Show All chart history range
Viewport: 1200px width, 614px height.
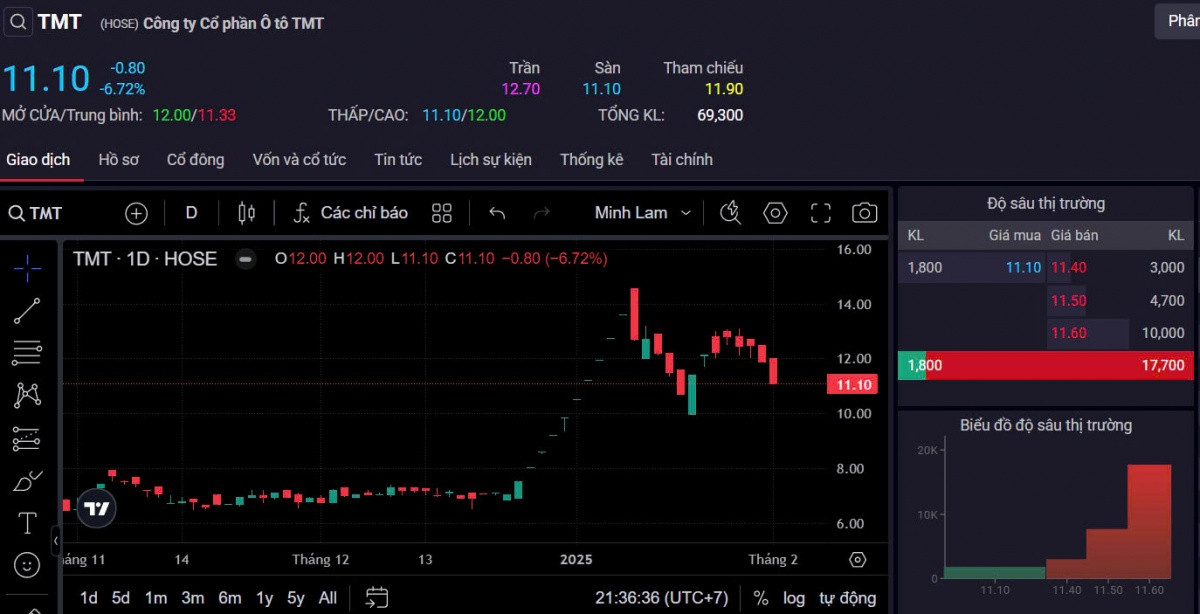point(328,598)
